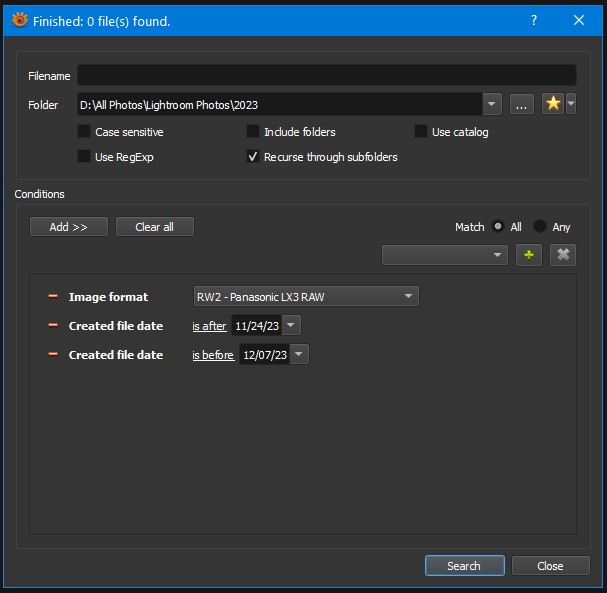Click the gray X remove condition icon

point(563,255)
